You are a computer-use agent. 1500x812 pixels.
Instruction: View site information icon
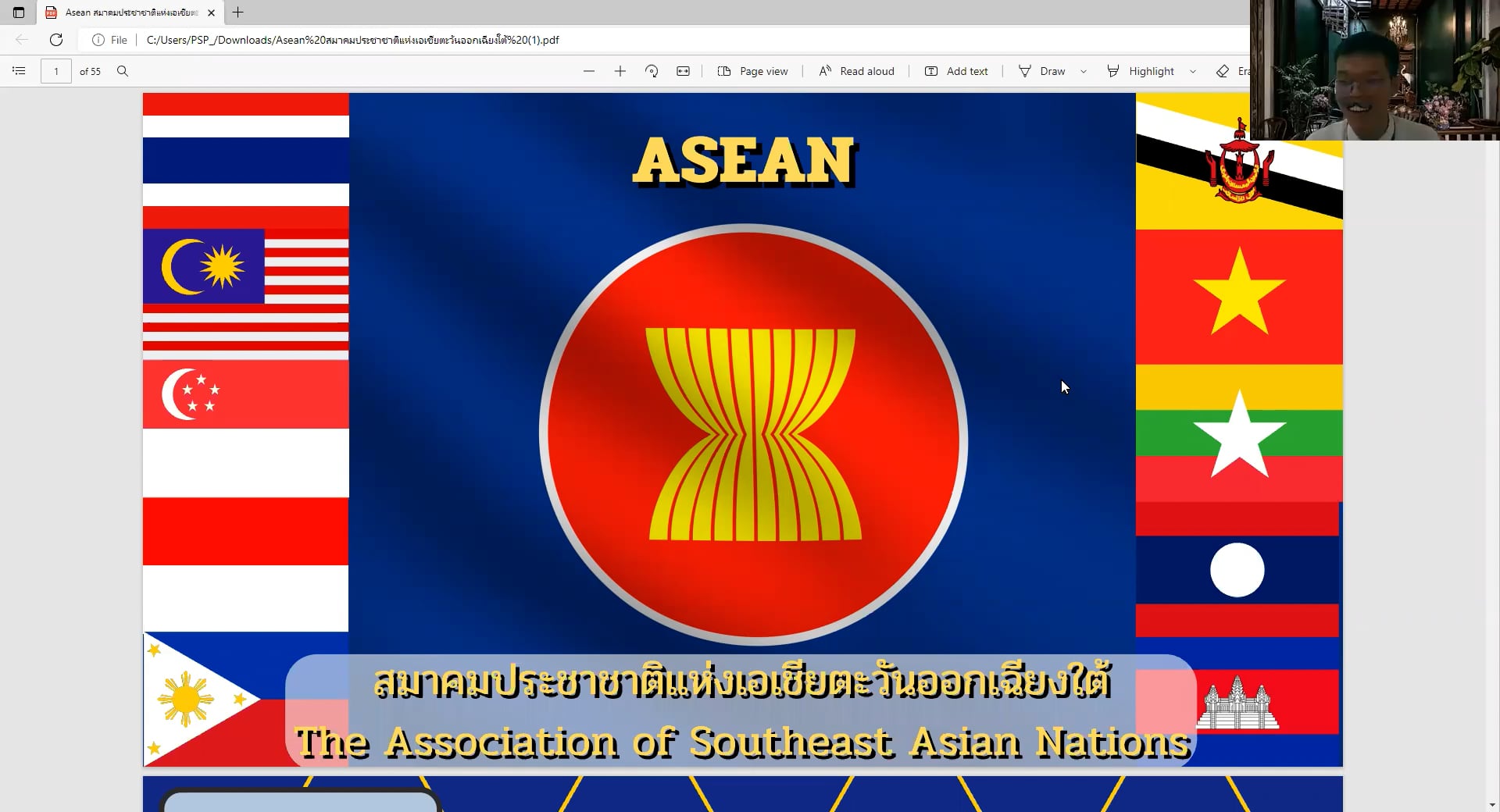(98, 40)
